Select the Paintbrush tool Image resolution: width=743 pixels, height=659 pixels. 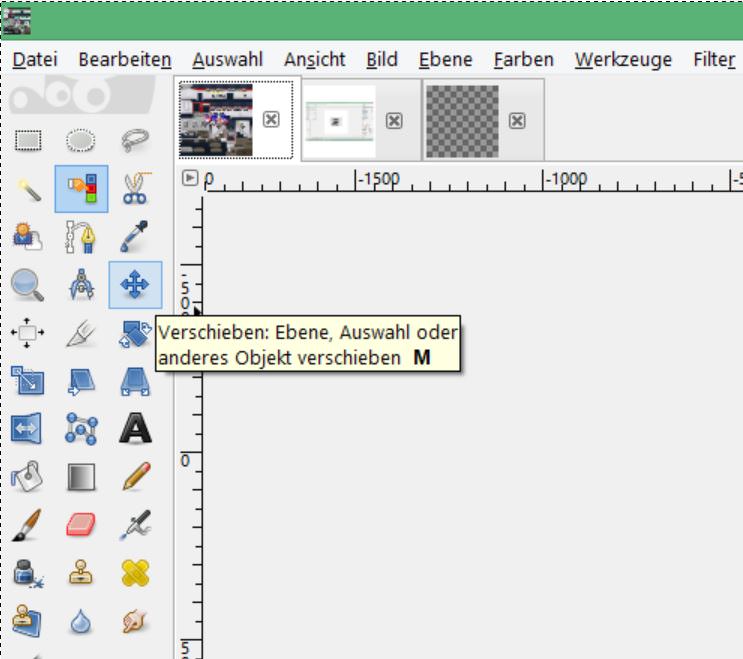[27, 525]
